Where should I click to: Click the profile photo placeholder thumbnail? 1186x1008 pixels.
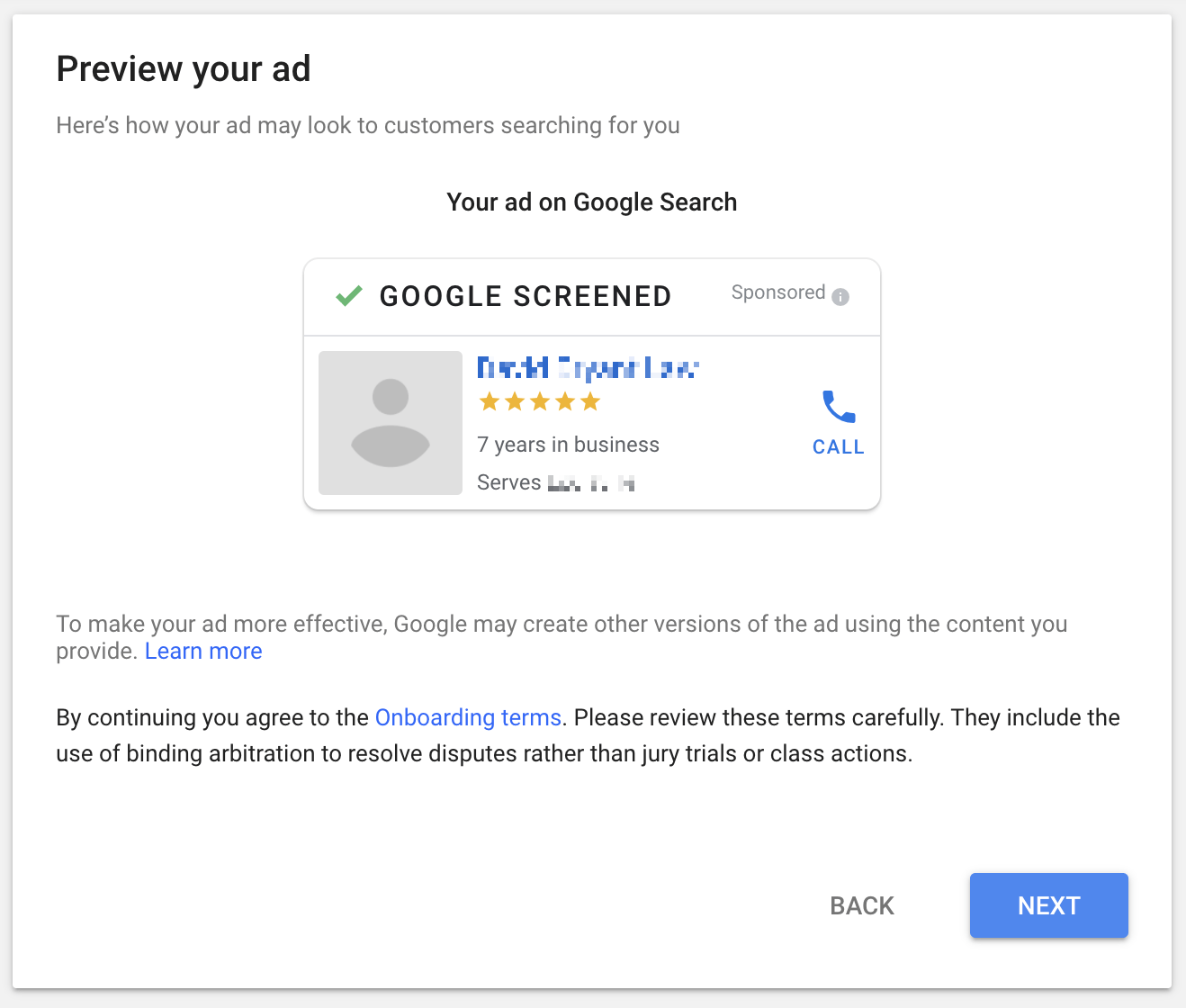[391, 423]
